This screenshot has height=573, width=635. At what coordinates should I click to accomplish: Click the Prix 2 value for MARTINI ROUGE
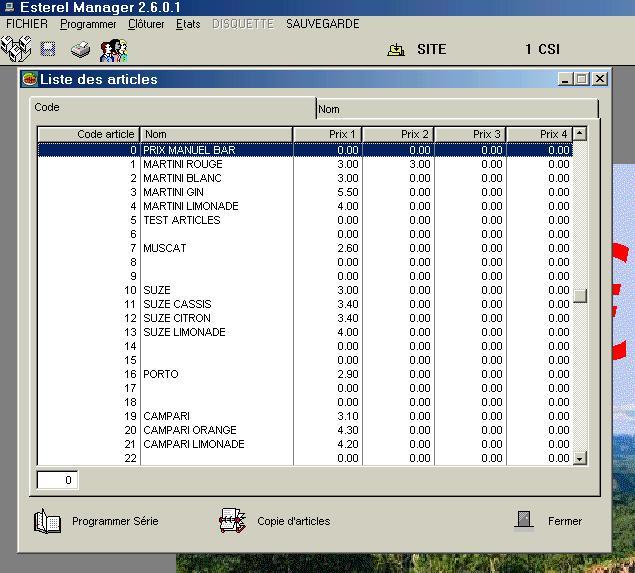click(x=420, y=164)
